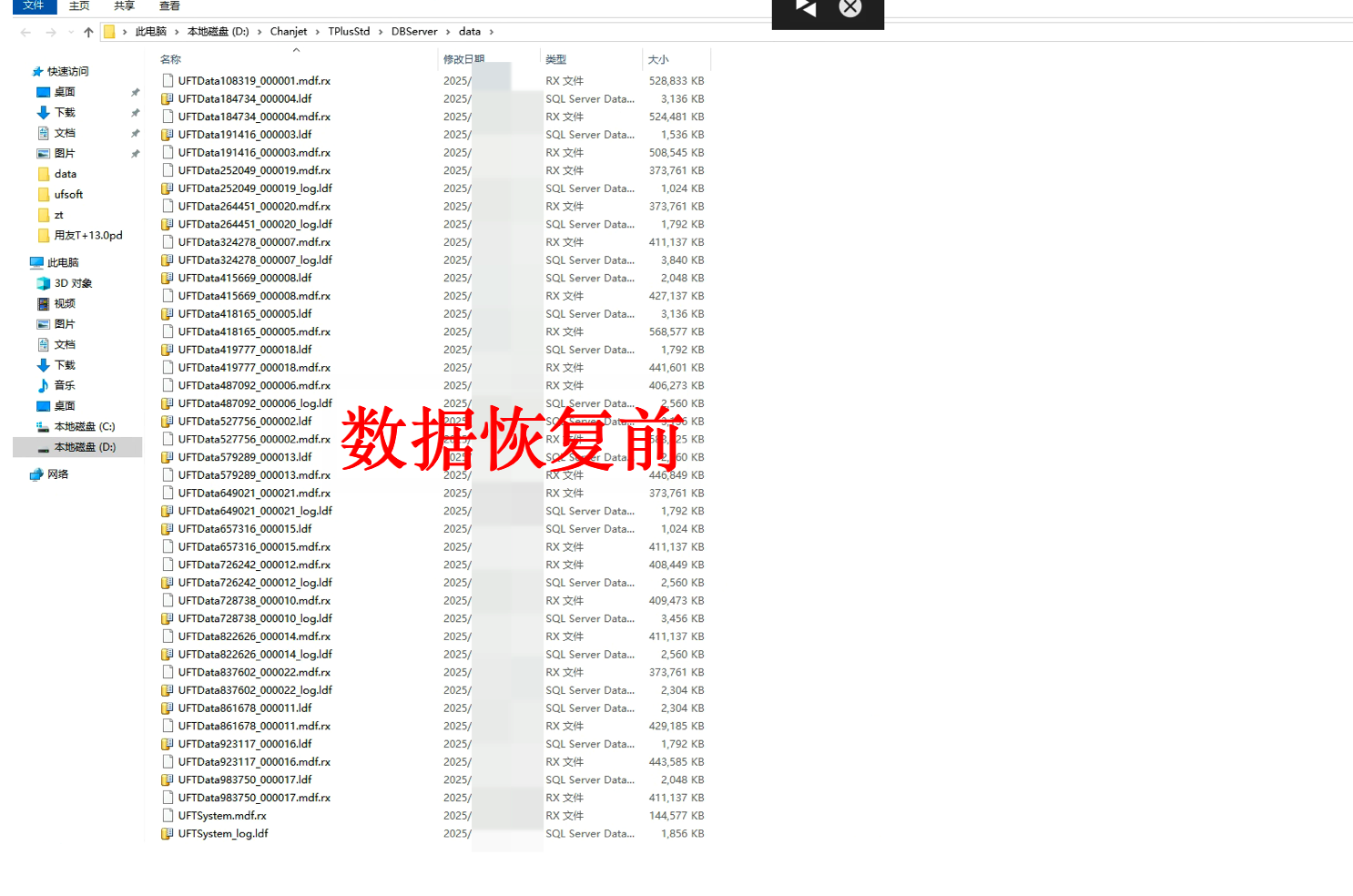Open 桌面 under 快速访问
This screenshot has width=1353, height=896.
(65, 92)
